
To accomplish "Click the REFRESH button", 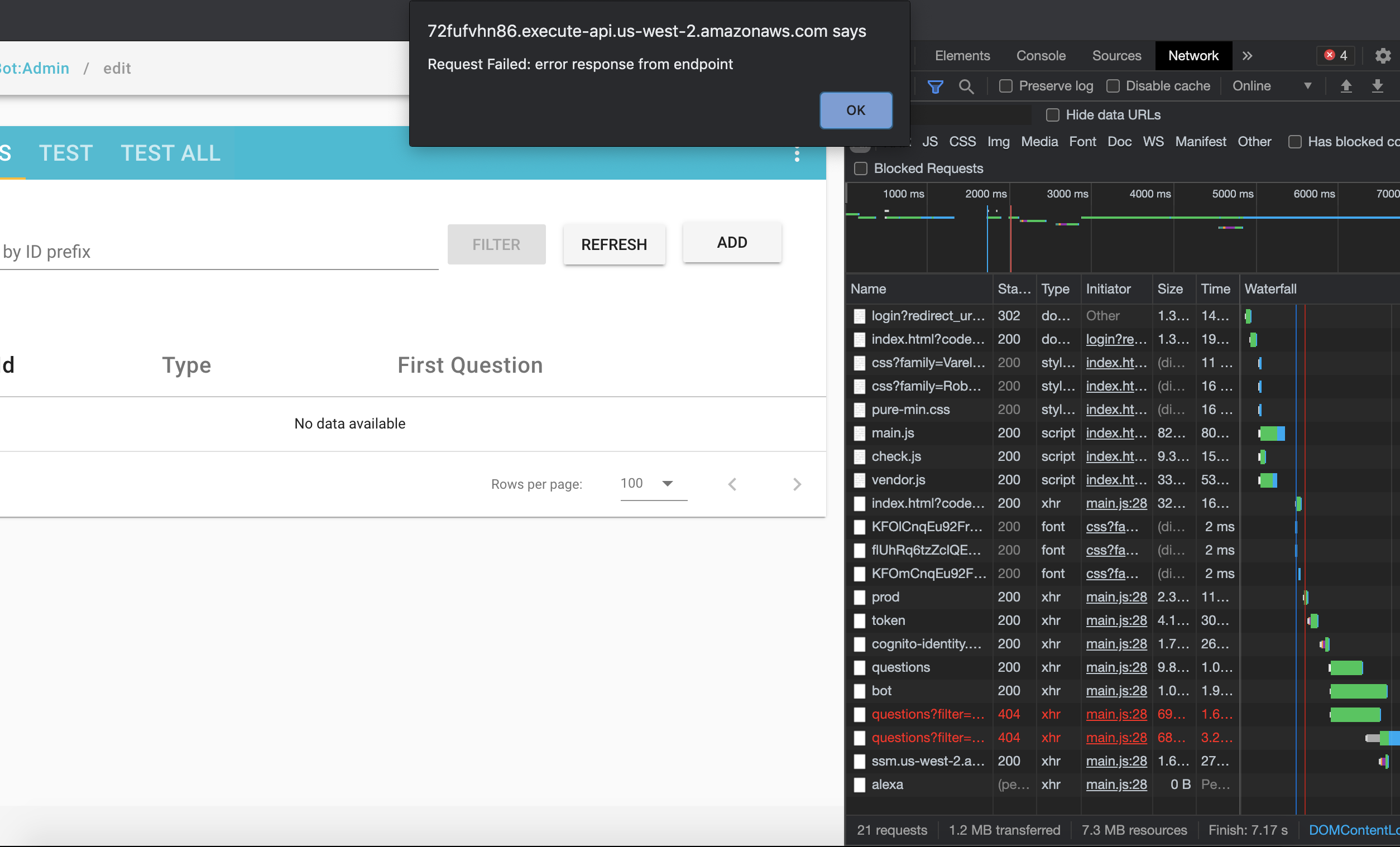I will pos(614,244).
